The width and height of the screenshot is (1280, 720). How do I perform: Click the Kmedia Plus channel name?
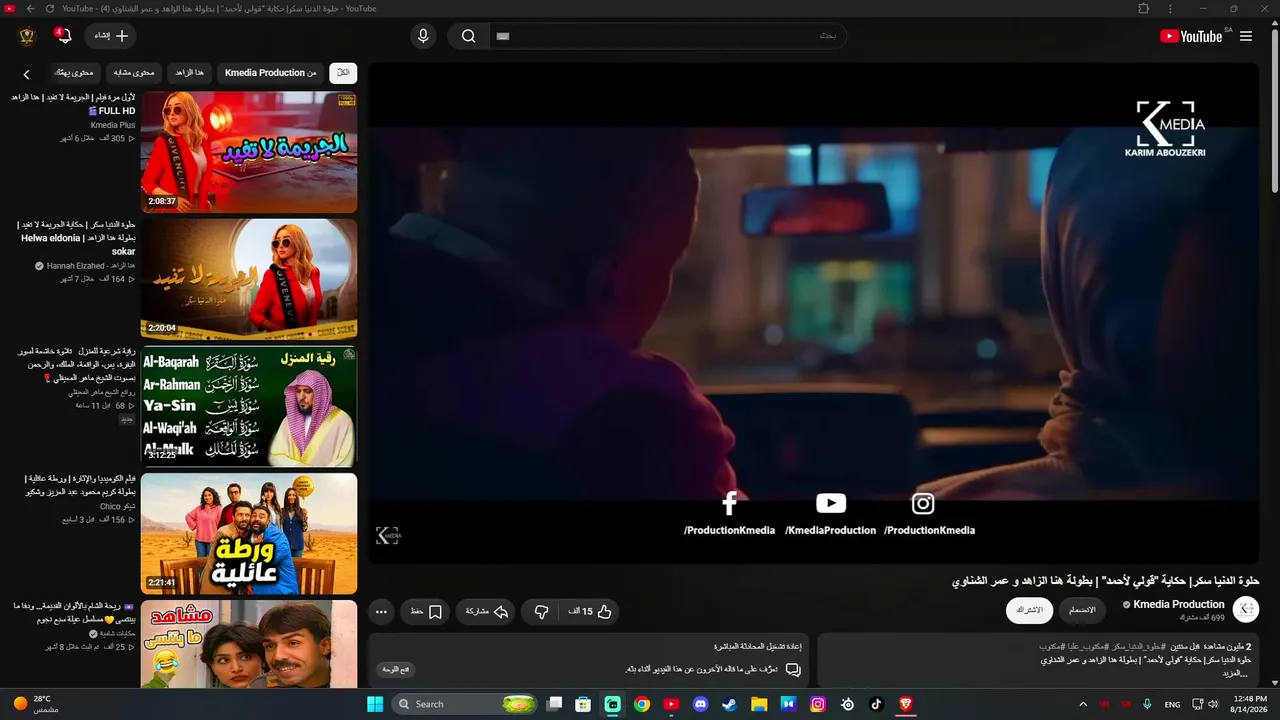pos(113,125)
